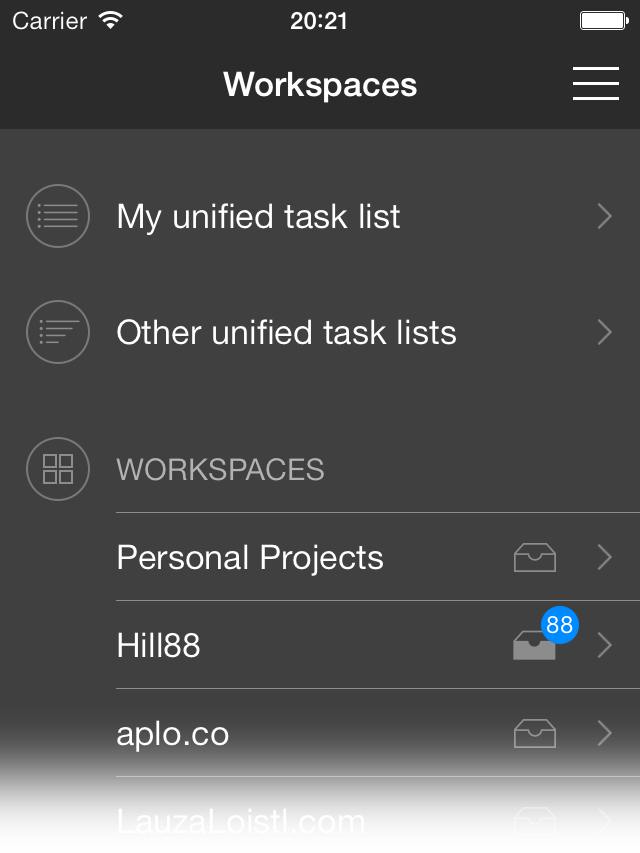Viewport: 640px width, 853px height.
Task: Expand chevron beside Other unified task lists
Action: coord(604,332)
